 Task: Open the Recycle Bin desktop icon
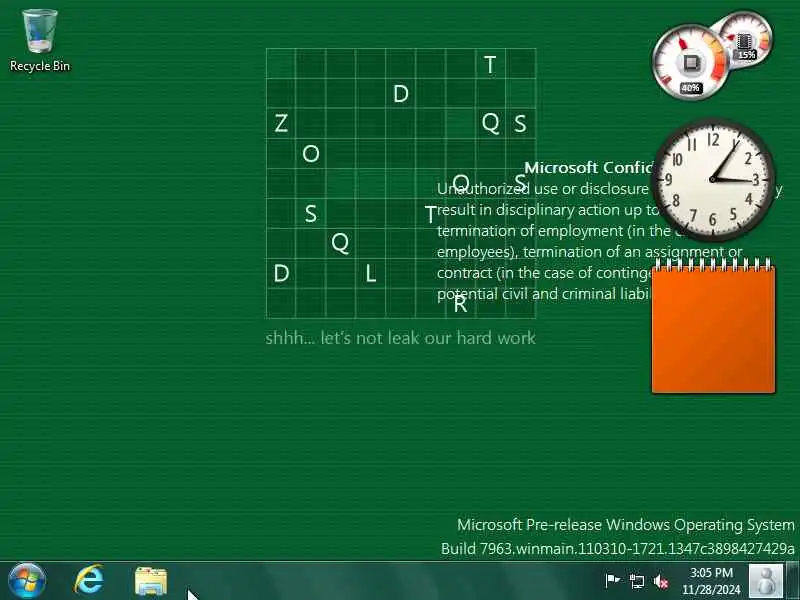(x=39, y=41)
